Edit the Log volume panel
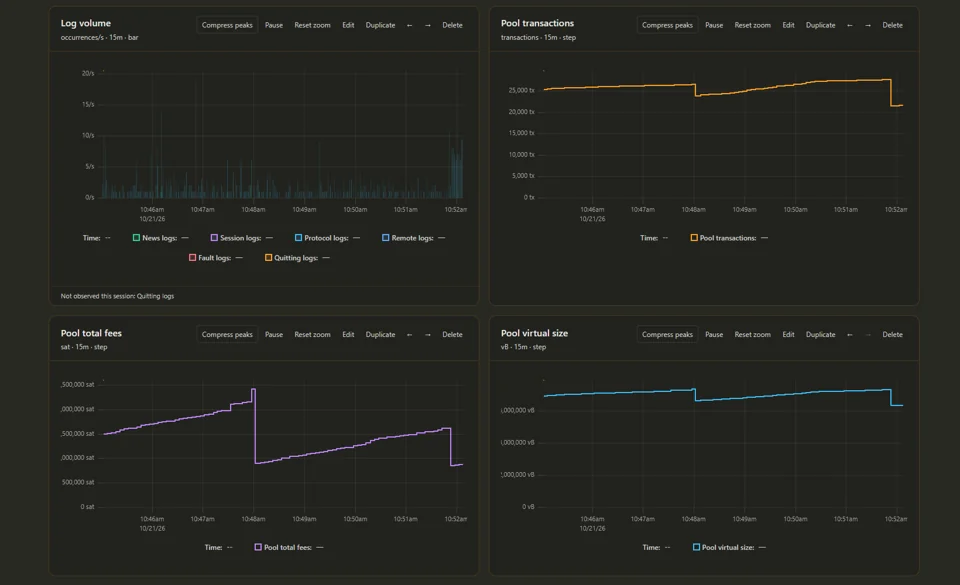Viewport: 960px width, 585px height. (x=348, y=25)
